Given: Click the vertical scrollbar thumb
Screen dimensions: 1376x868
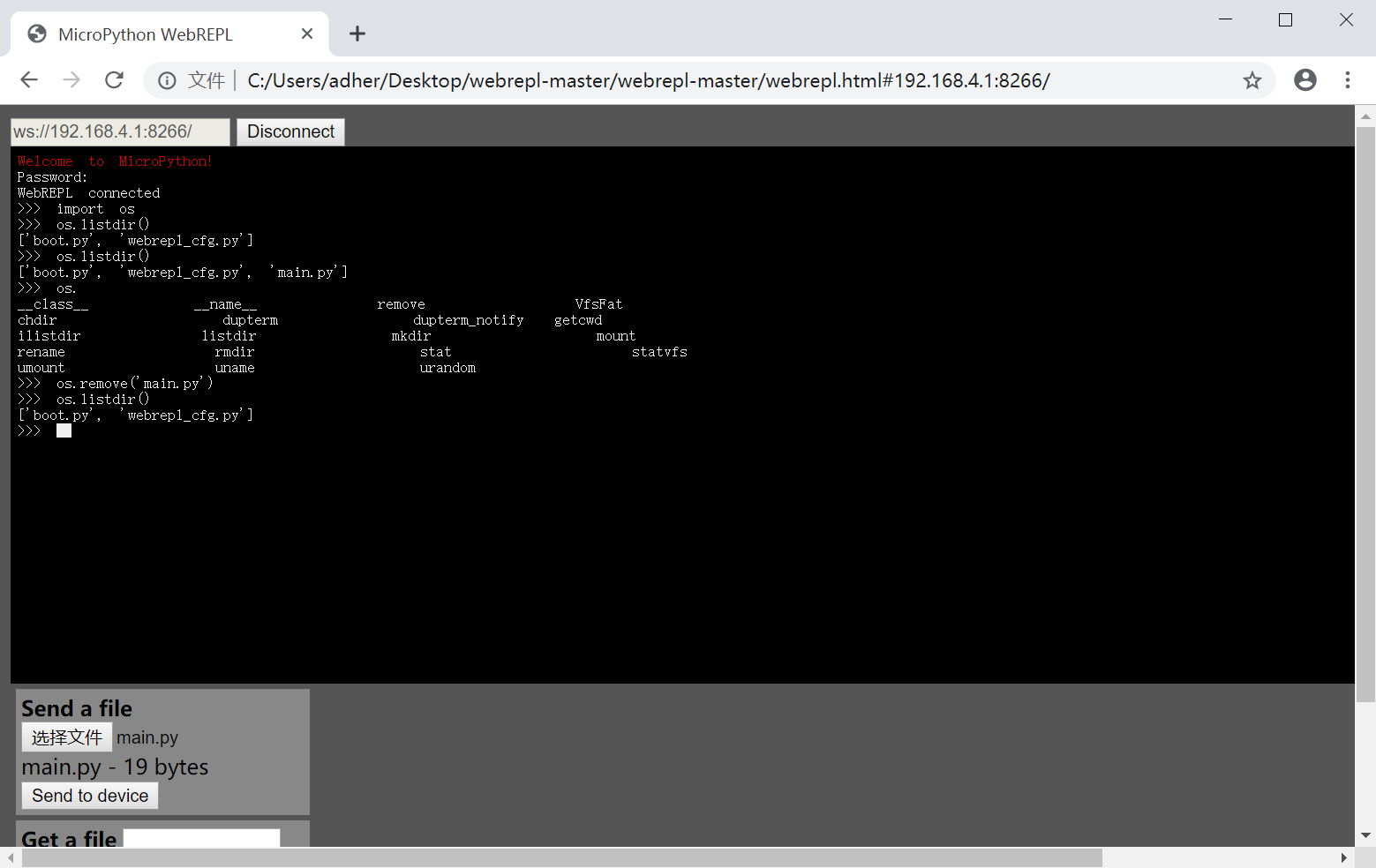Looking at the screenshot, I should tap(1365, 415).
